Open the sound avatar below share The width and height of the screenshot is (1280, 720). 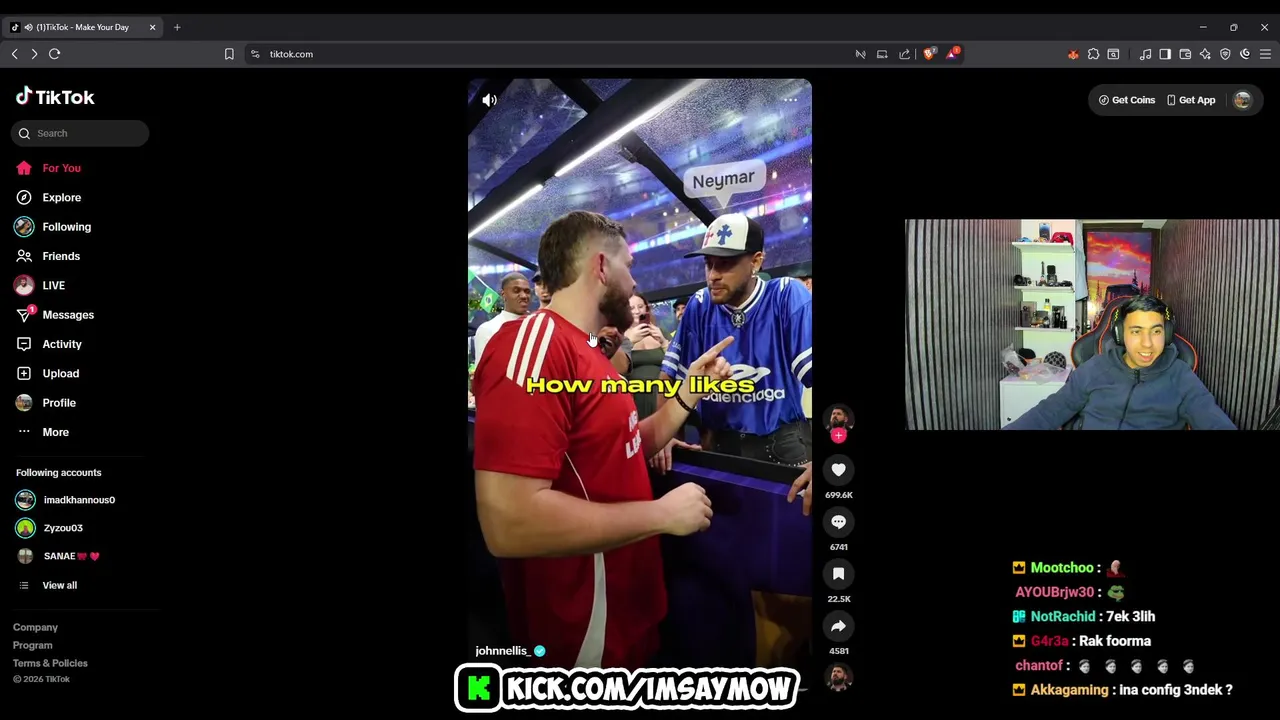838,678
